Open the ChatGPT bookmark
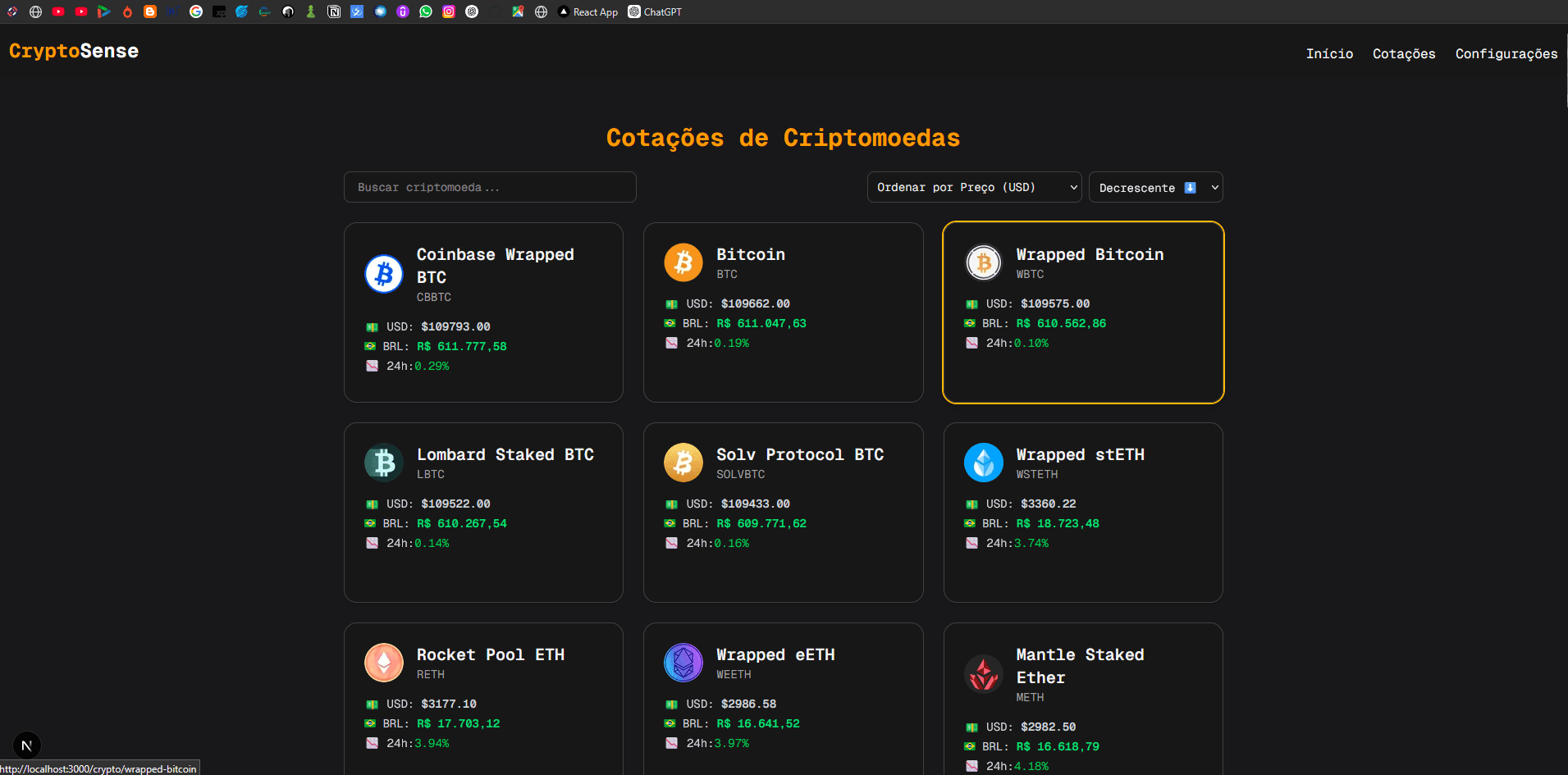This screenshot has width=1568, height=775. (x=654, y=11)
